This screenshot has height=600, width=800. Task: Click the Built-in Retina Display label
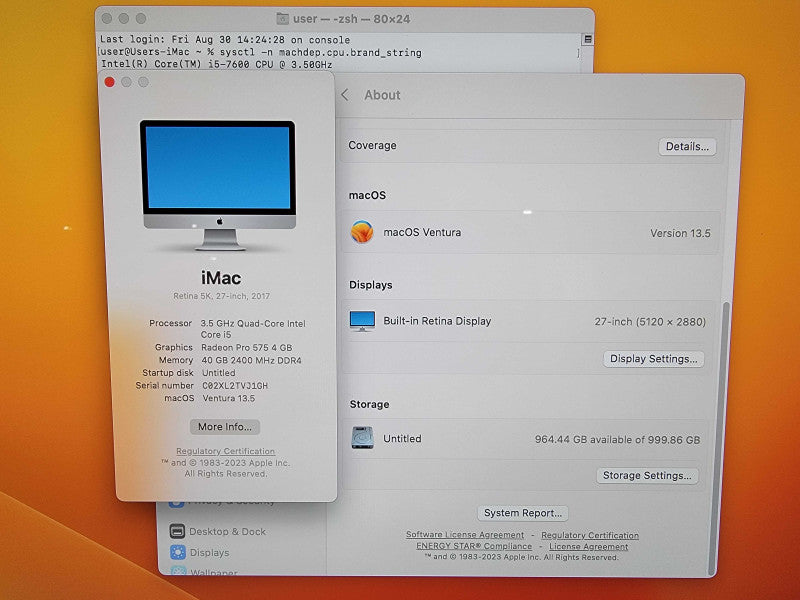[x=437, y=321]
